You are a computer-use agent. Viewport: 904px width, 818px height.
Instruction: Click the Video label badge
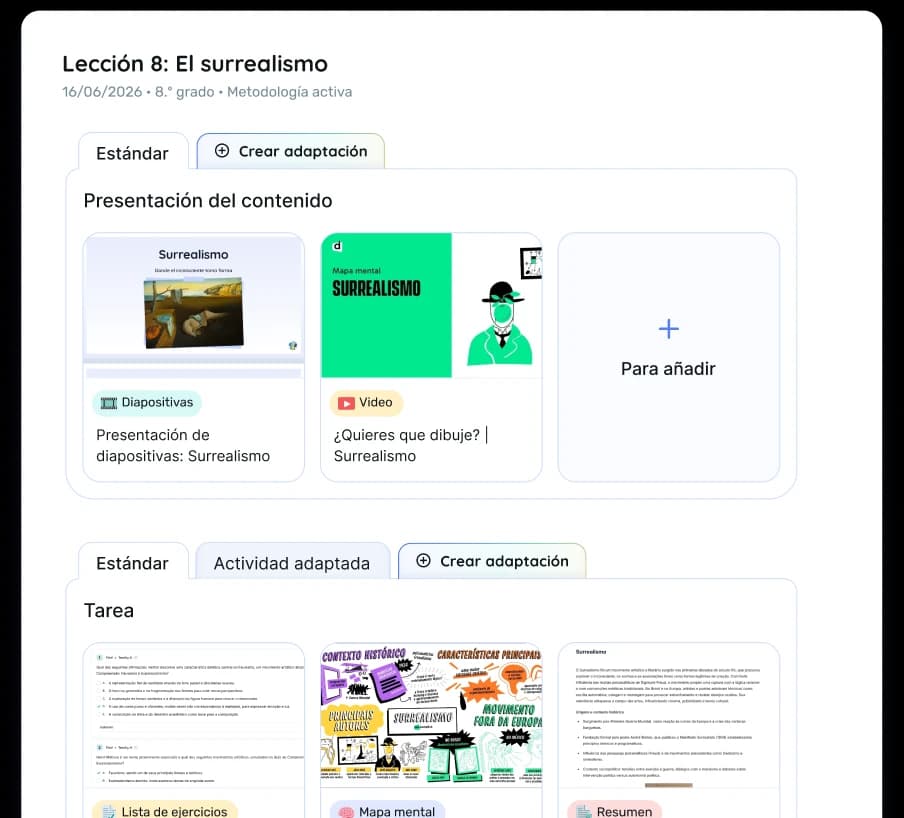367,402
